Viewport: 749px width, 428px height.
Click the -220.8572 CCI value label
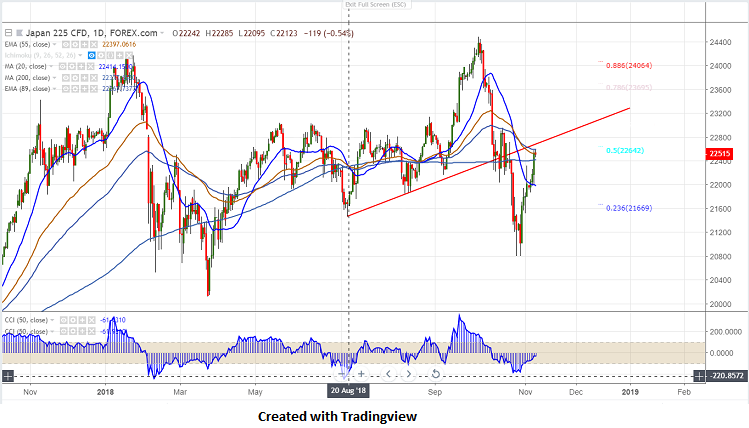click(x=726, y=376)
